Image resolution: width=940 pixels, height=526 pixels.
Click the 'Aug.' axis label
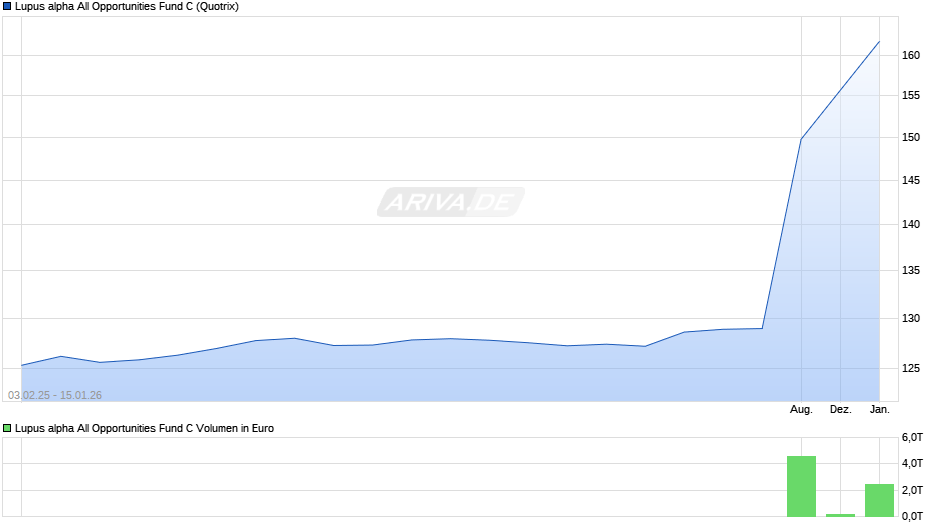[x=801, y=410]
